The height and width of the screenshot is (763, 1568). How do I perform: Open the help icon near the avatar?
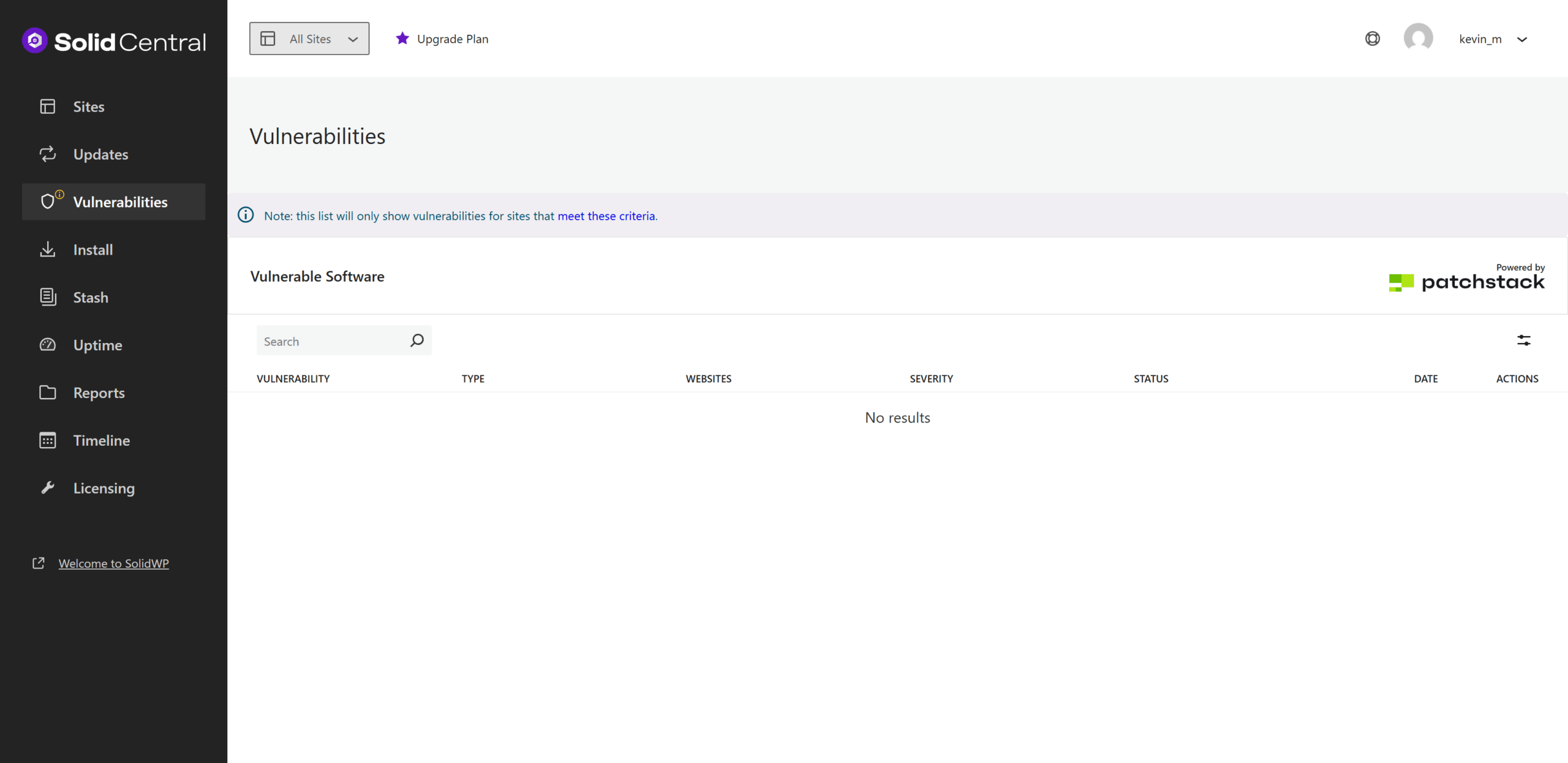[x=1372, y=38]
